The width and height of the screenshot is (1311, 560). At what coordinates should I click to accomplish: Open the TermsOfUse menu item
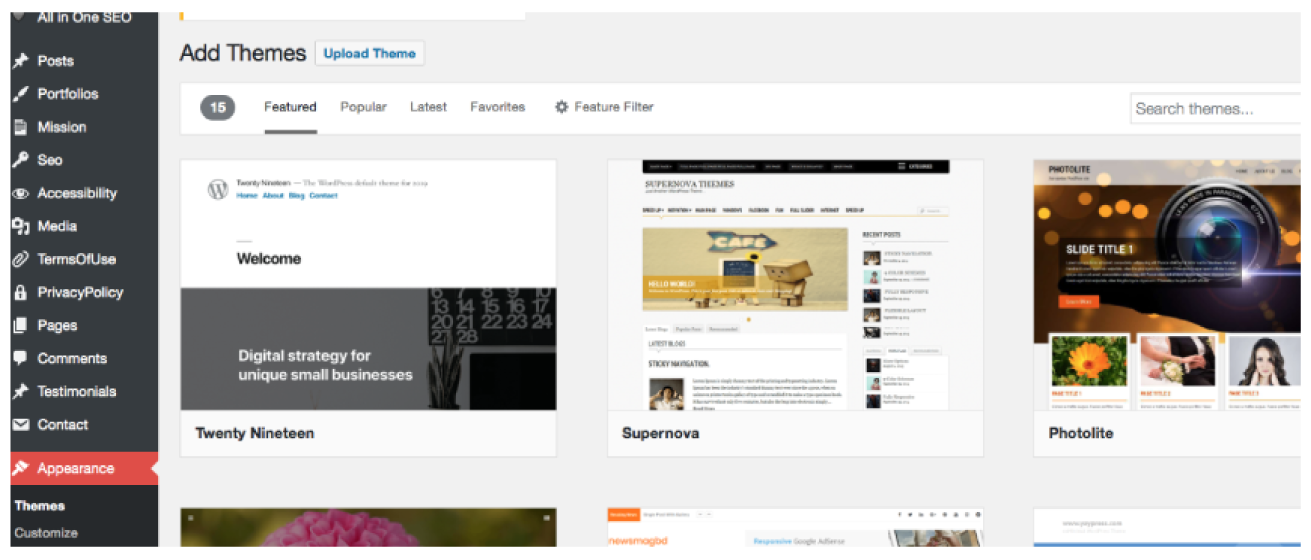point(79,259)
